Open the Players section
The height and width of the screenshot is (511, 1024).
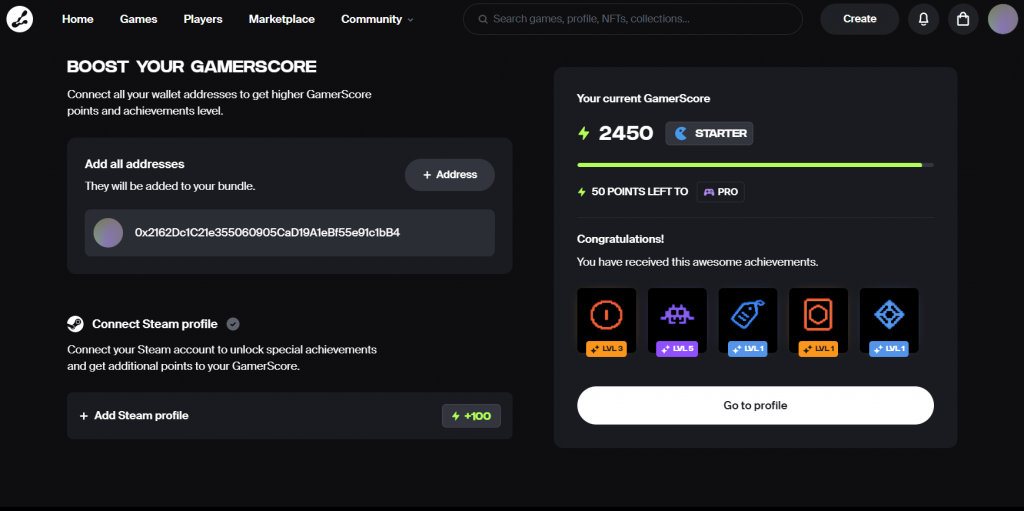tap(203, 20)
